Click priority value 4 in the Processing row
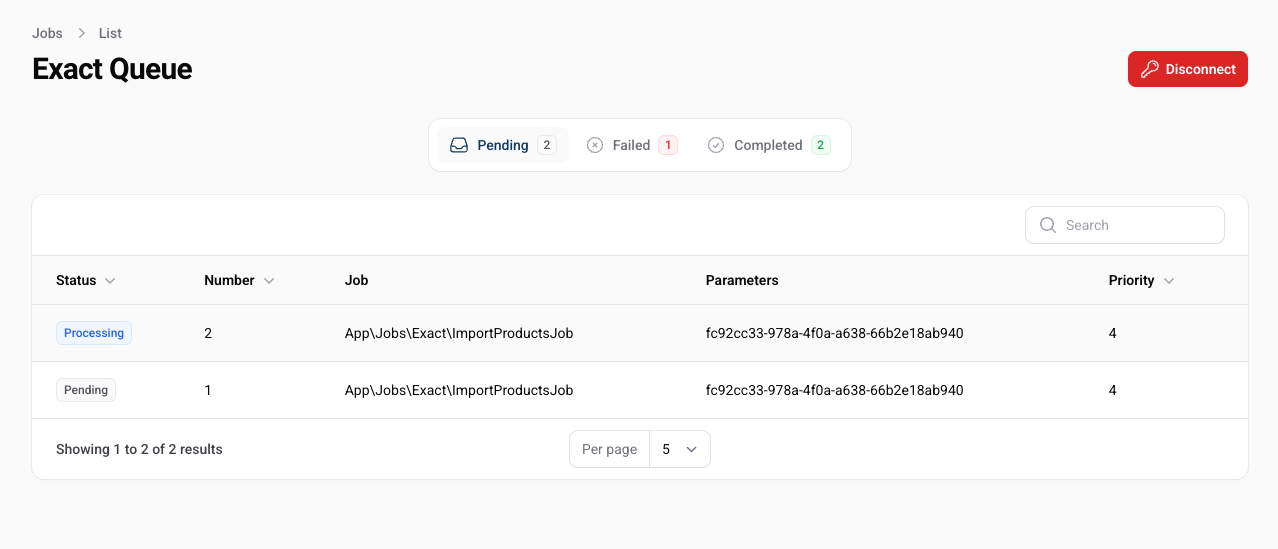Image resolution: width=1278 pixels, height=549 pixels. point(1113,333)
